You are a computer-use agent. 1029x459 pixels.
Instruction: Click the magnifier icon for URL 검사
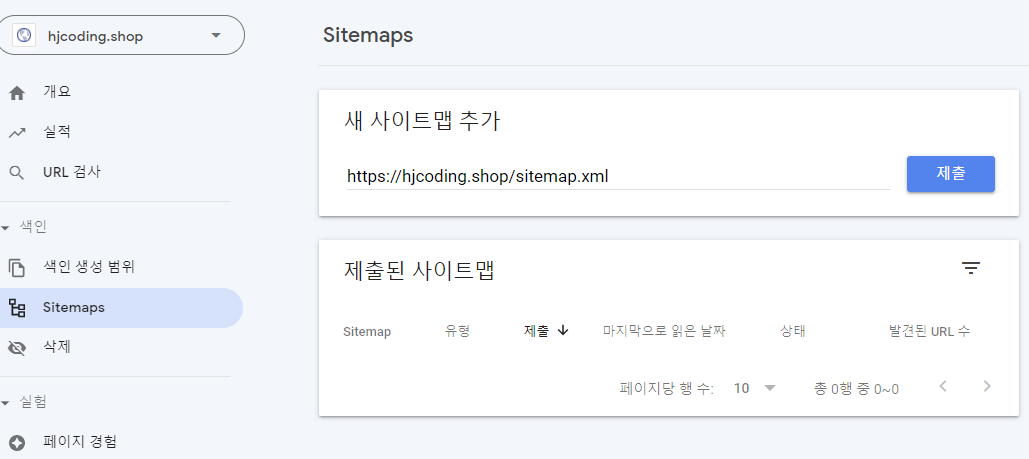[x=17, y=173]
